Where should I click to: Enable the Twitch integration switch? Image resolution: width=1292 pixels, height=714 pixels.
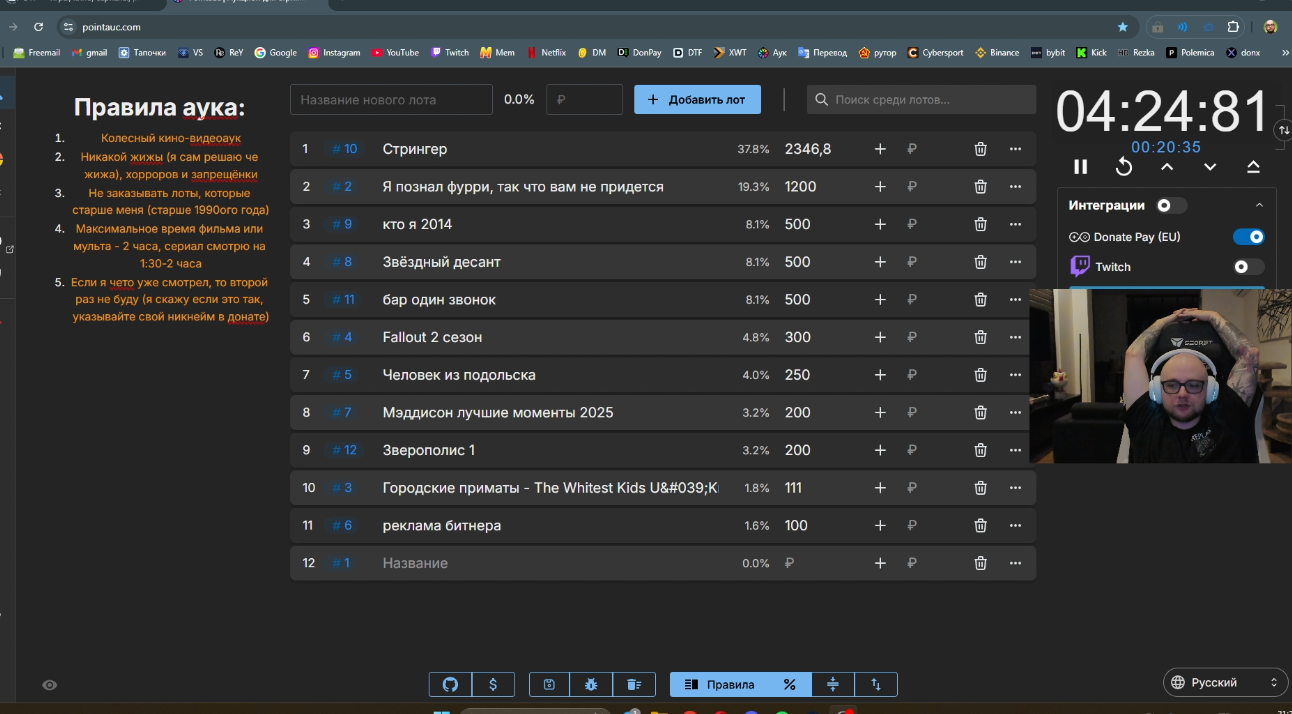tap(1249, 267)
